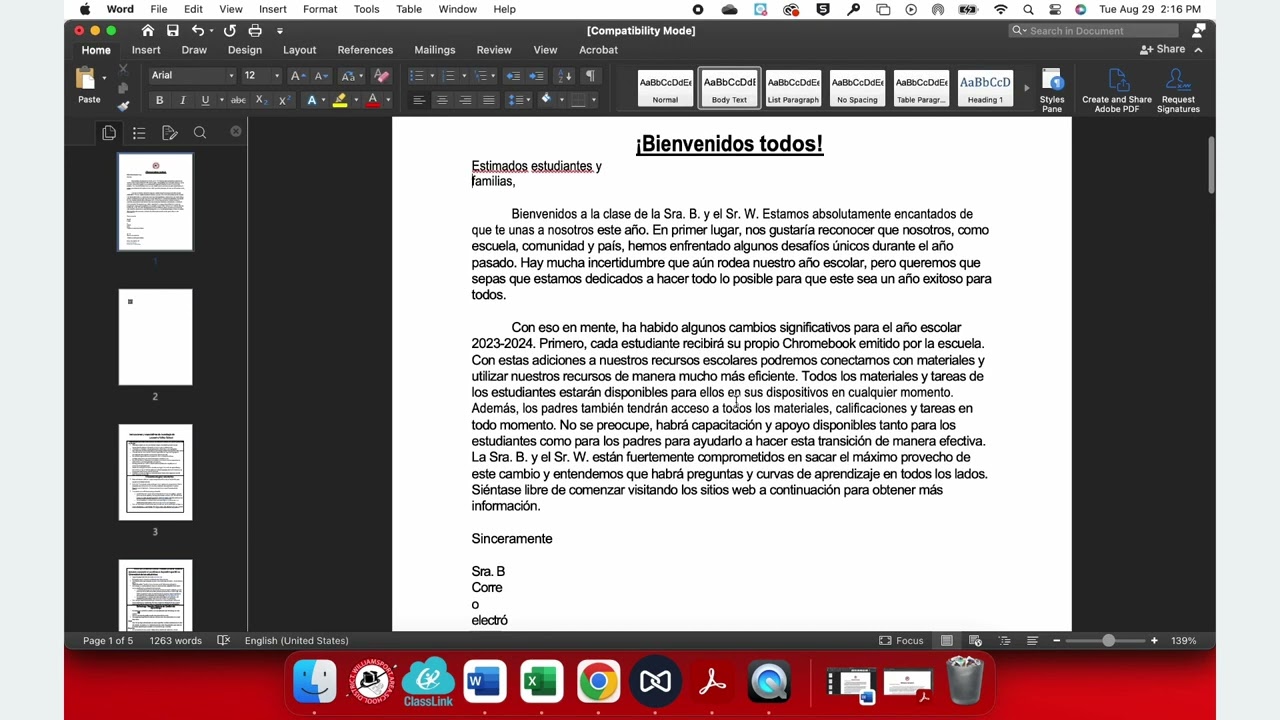Click the zoom slider handle
Image resolution: width=1280 pixels, height=720 pixels.
pos(1108,640)
